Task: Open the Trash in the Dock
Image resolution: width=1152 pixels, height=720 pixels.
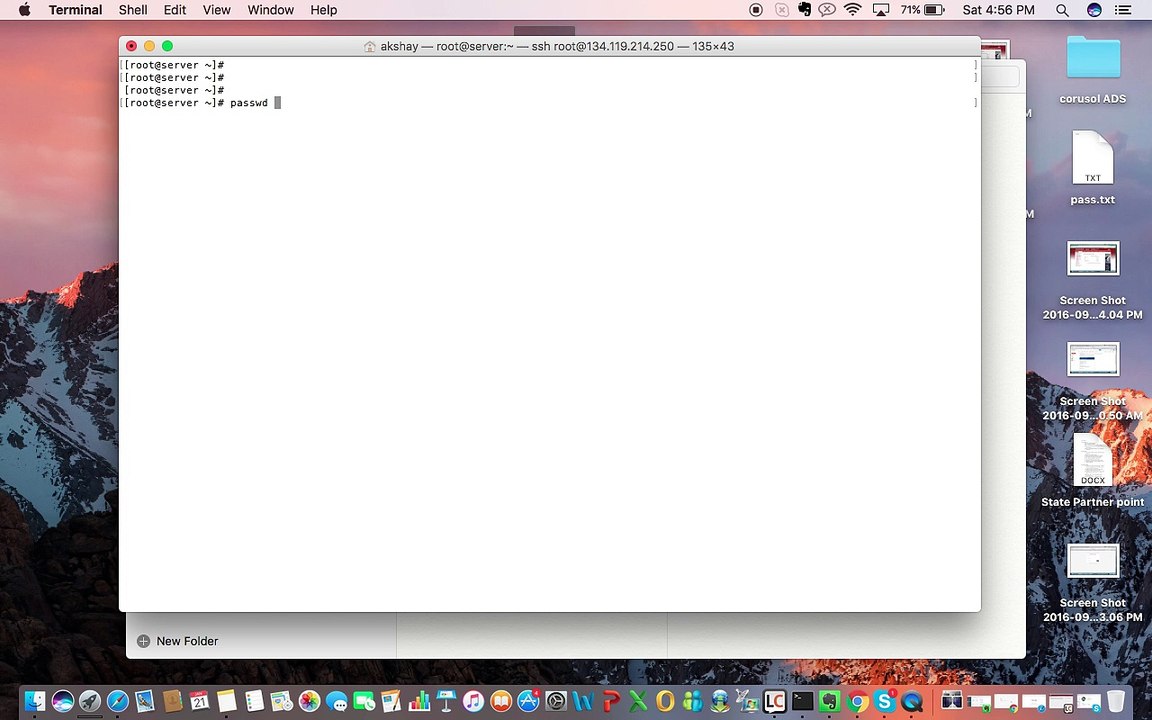Action: tap(1115, 701)
